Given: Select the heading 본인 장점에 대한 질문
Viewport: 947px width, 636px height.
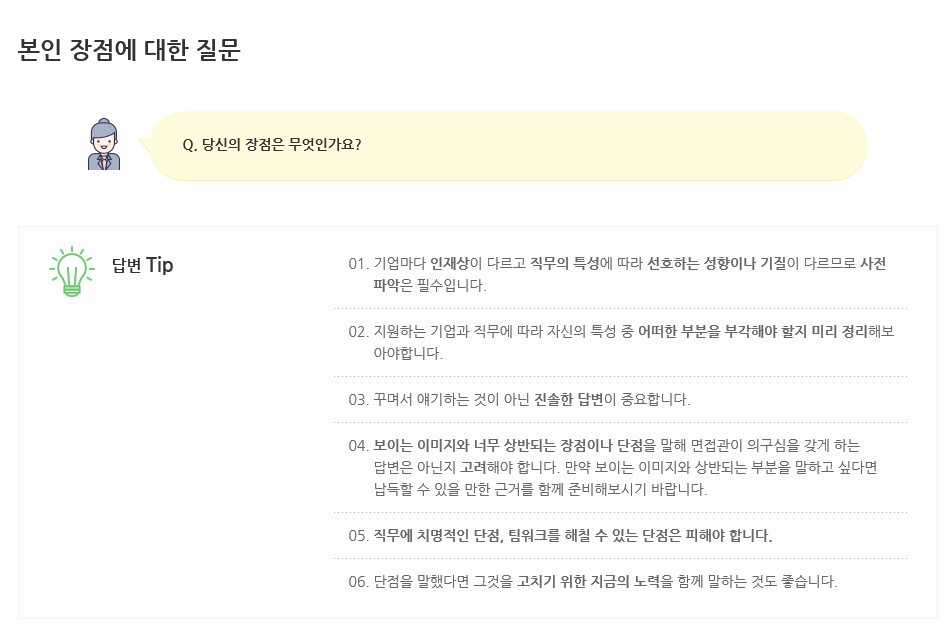Looking at the screenshot, I should pyautogui.click(x=129, y=50).
